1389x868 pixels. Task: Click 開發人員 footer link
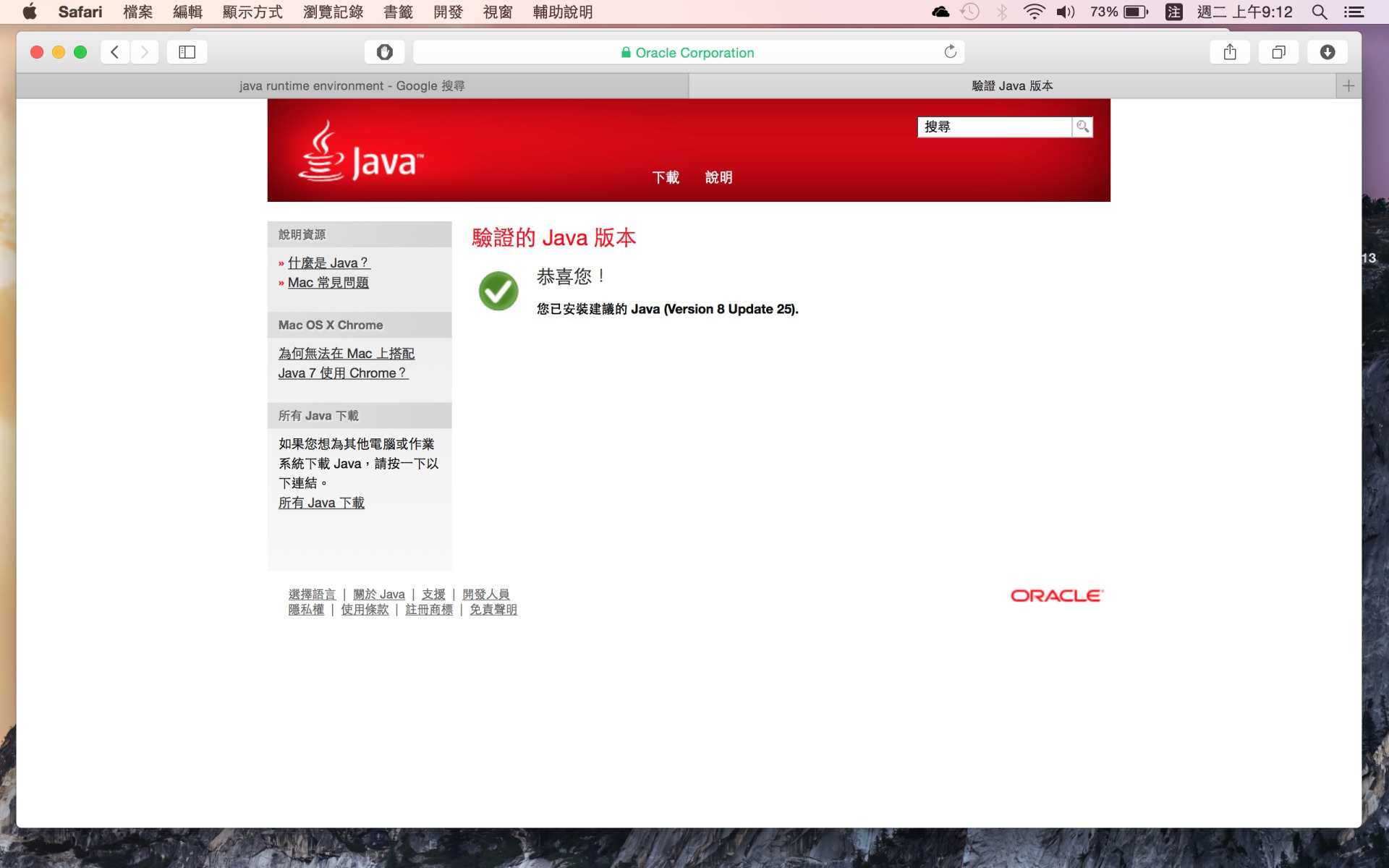tap(485, 594)
